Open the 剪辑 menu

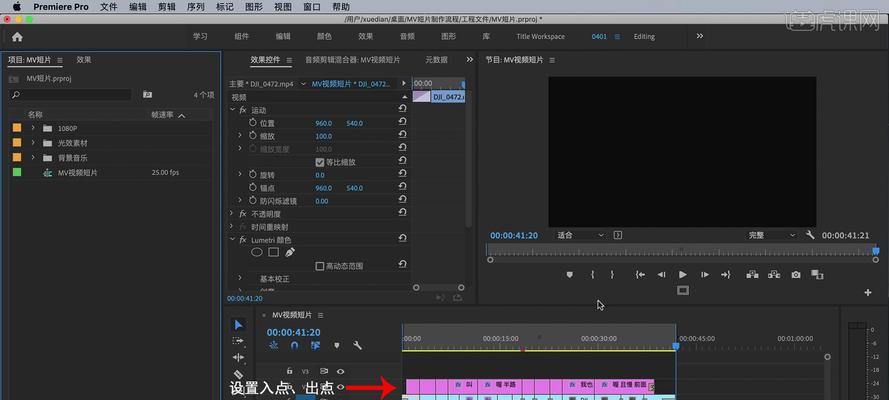[167, 7]
